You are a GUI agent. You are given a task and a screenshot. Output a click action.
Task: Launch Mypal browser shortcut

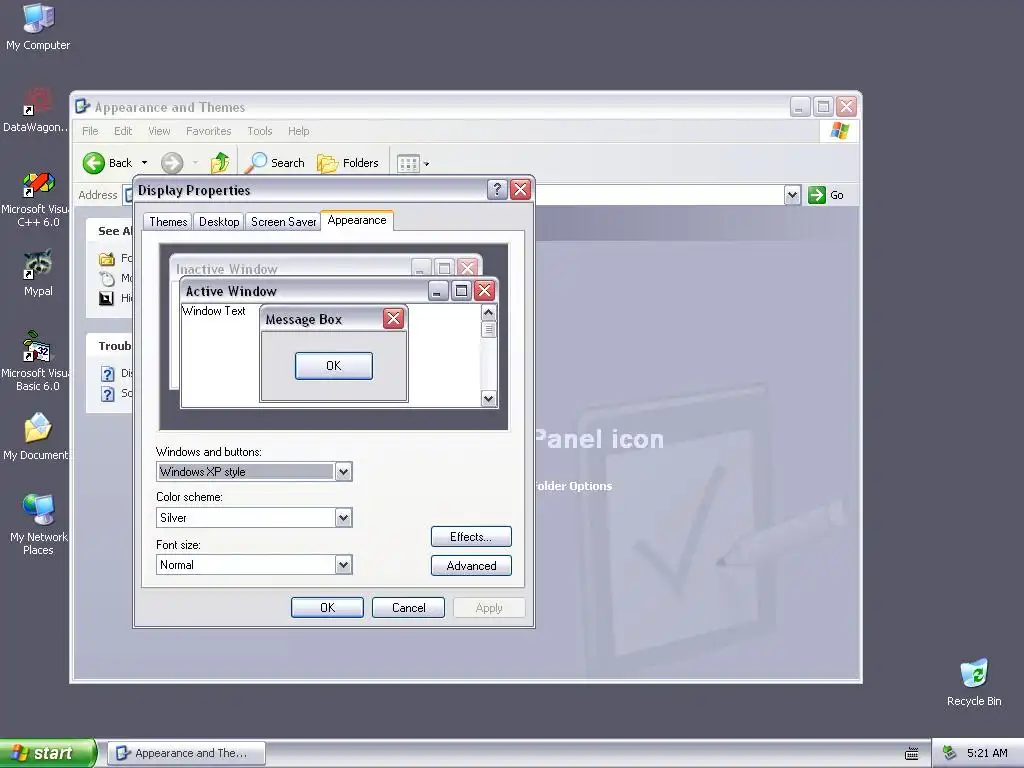click(38, 273)
